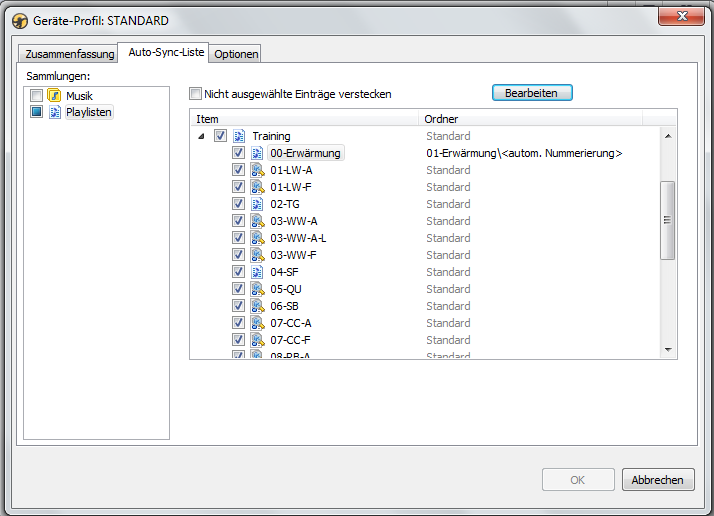Image resolution: width=714 pixels, height=516 pixels.
Task: Click the vertical scrollbar thumb in list
Action: [668, 220]
